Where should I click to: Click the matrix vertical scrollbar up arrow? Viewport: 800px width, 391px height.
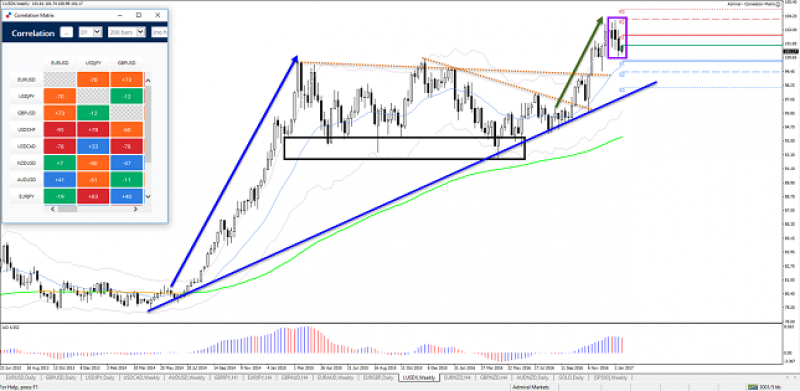(x=148, y=80)
